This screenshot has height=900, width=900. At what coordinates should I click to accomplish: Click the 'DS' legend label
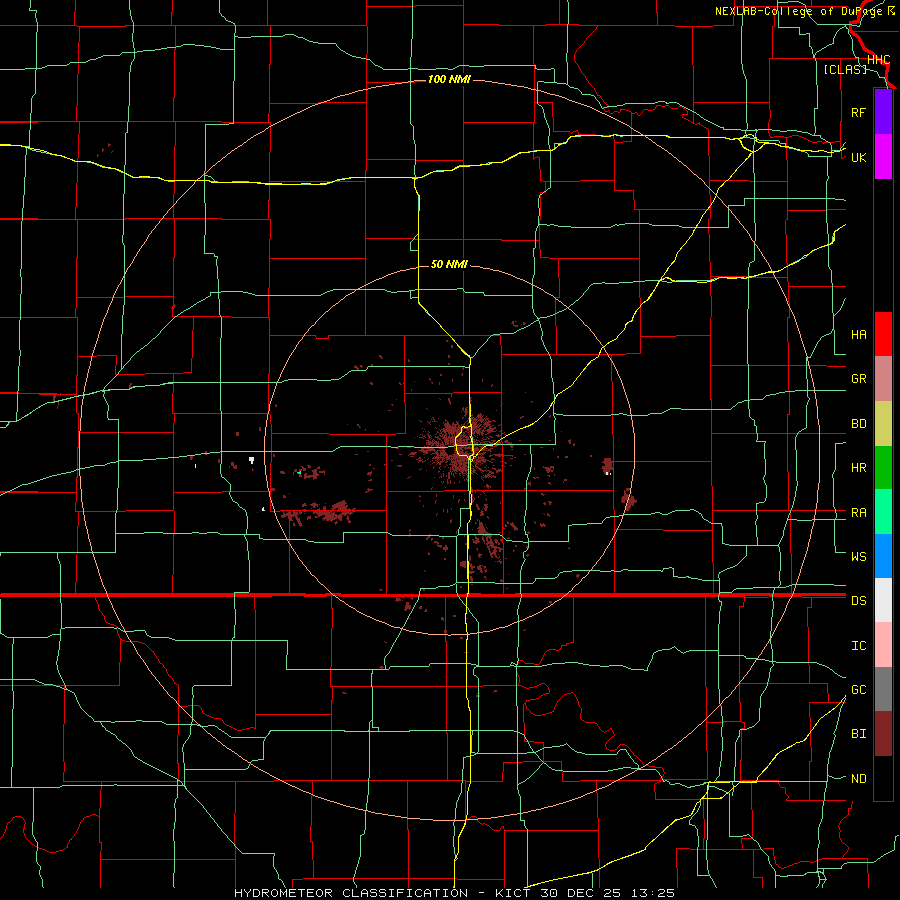click(858, 601)
